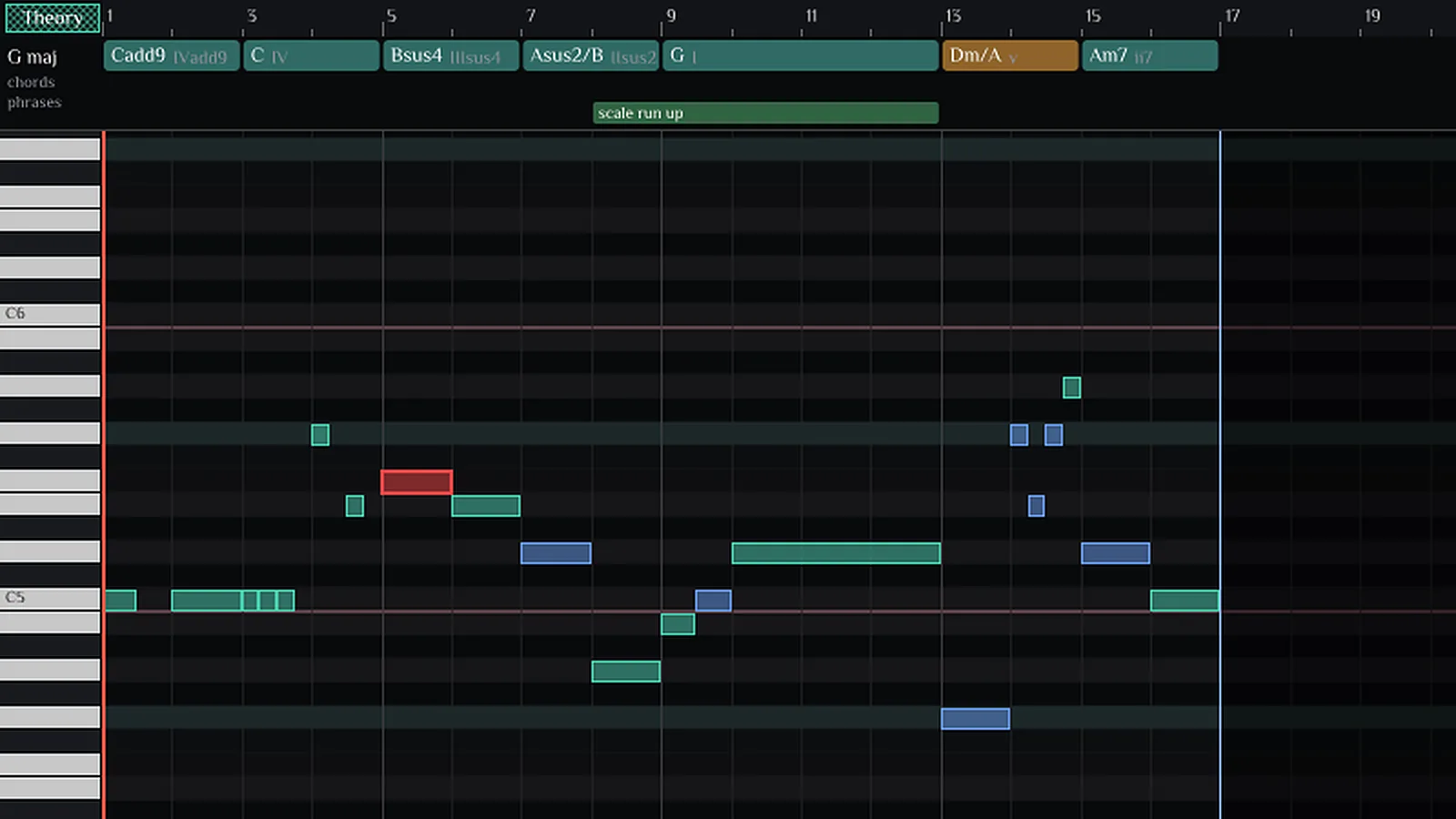This screenshot has height=819, width=1456.
Task: Click bar 9 on timeline ruler
Action: (671, 15)
